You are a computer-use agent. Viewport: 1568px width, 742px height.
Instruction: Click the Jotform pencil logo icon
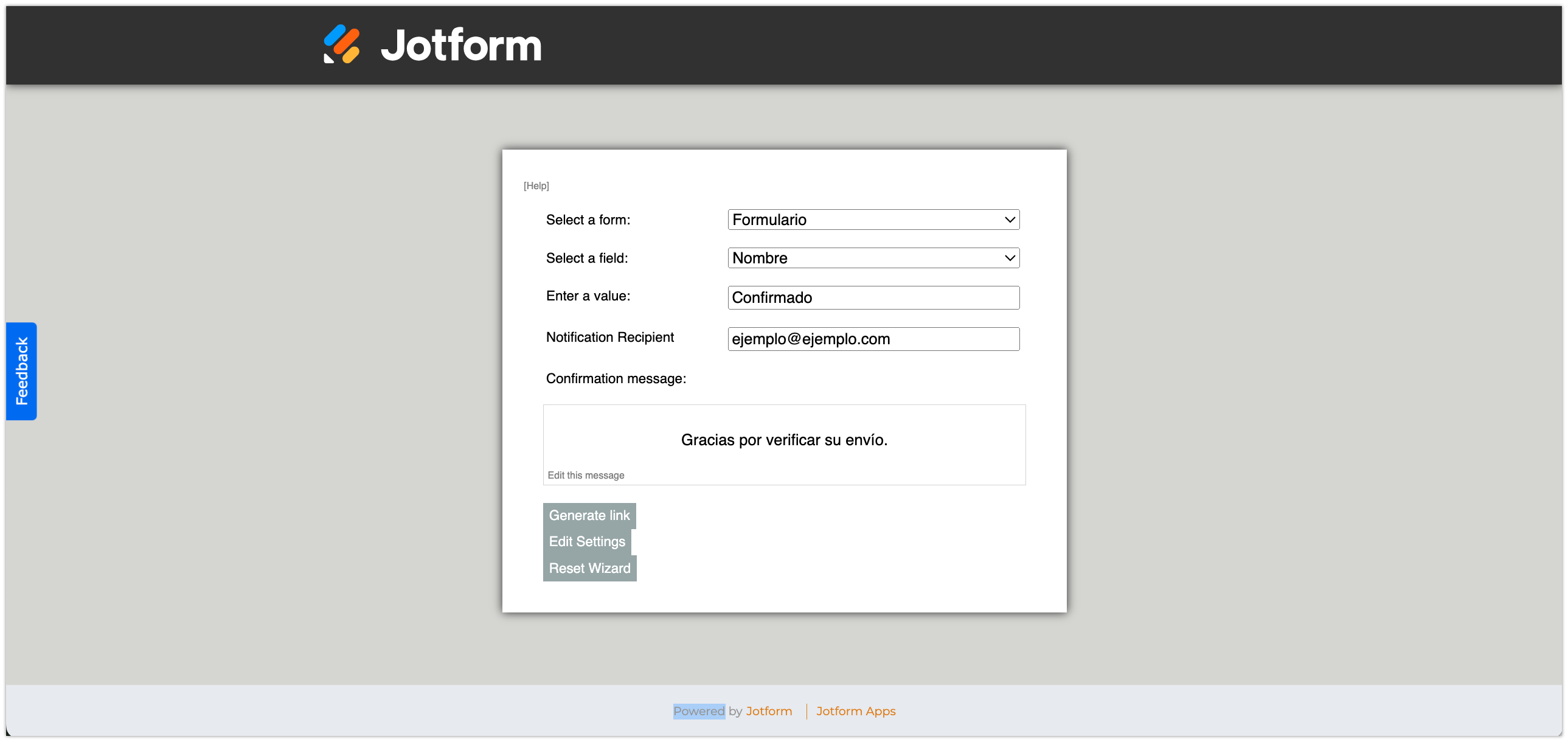pyautogui.click(x=341, y=44)
